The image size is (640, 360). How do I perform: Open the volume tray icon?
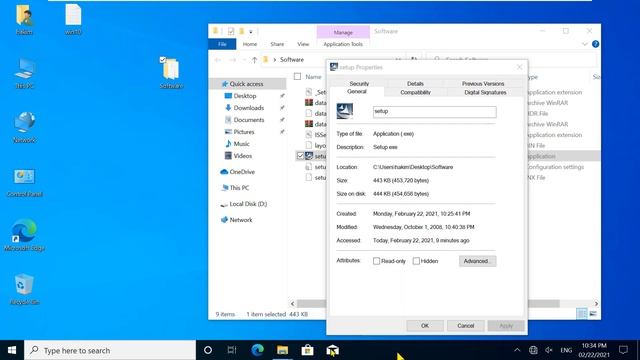tap(549, 350)
